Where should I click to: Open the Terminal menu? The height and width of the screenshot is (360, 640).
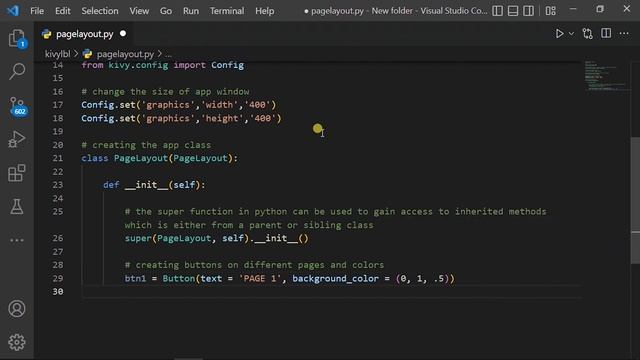(227, 11)
